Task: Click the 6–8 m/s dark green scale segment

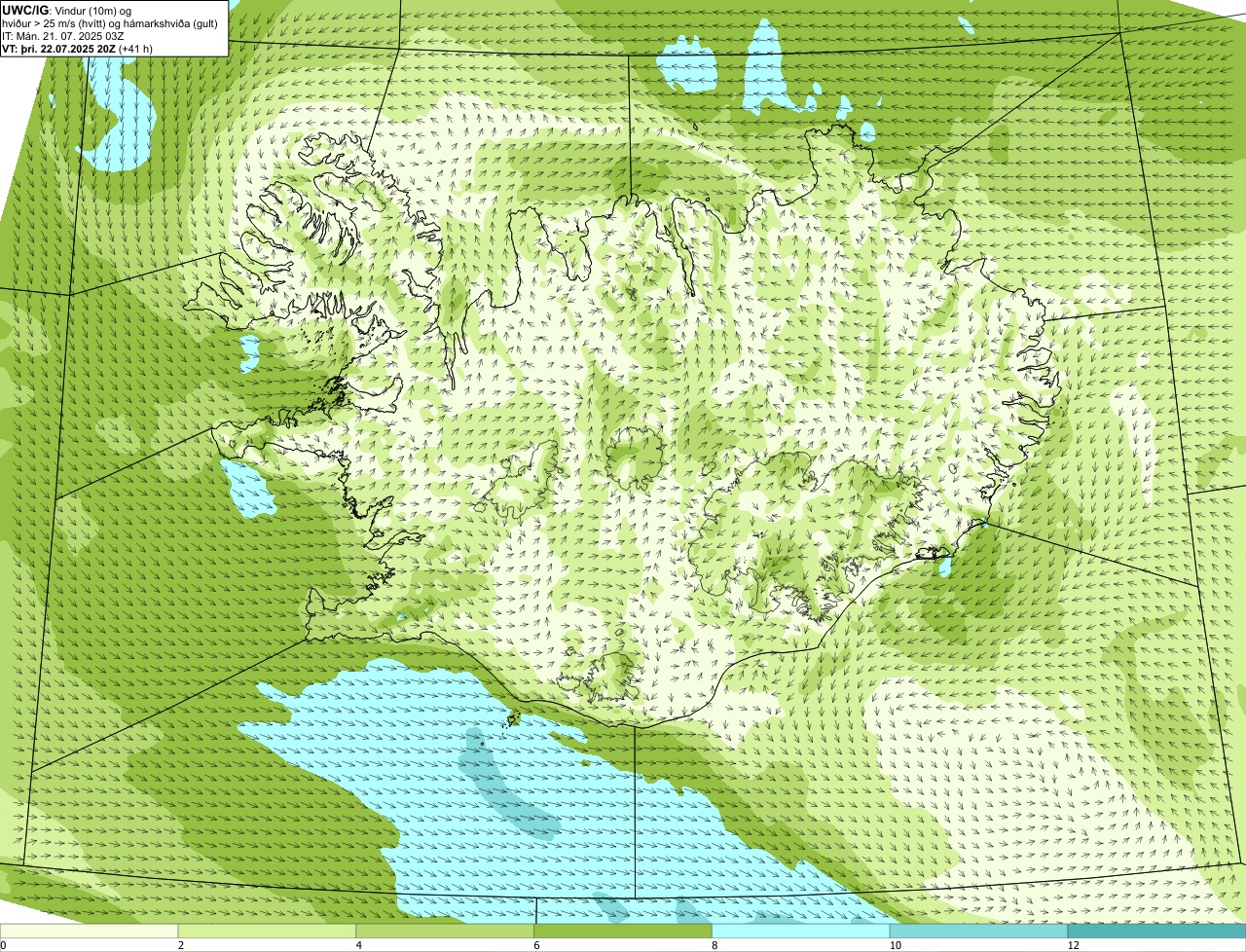Action: tap(624, 931)
